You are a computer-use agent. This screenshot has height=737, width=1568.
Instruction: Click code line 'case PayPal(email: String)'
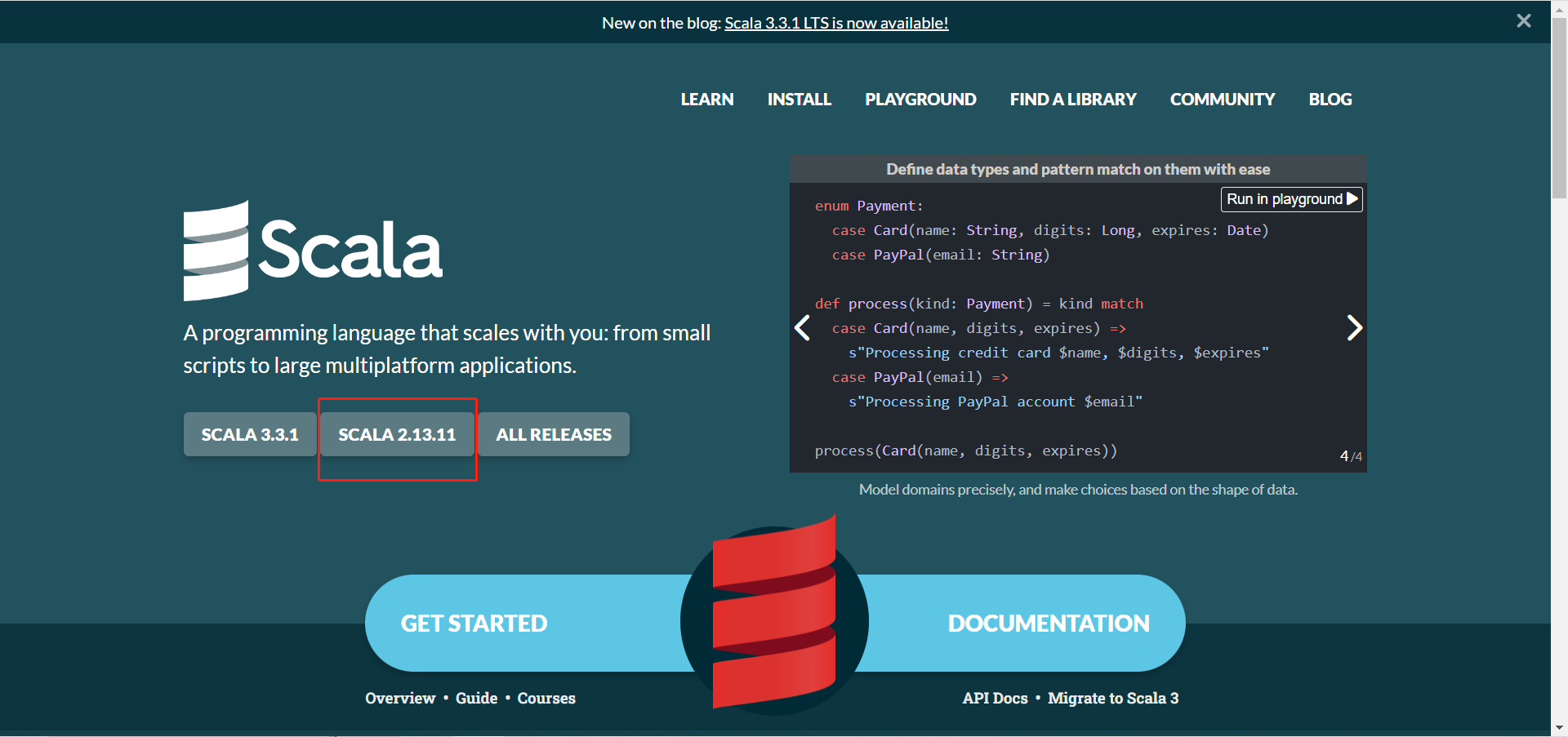click(x=941, y=255)
